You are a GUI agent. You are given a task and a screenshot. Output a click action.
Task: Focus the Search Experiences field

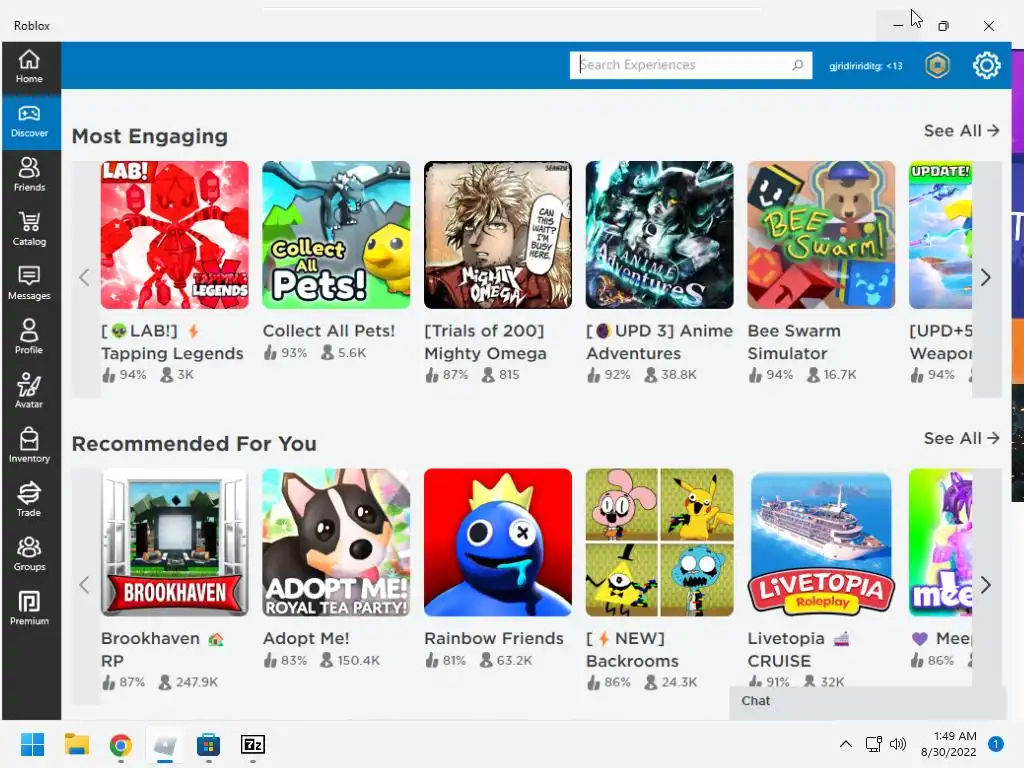[690, 65]
